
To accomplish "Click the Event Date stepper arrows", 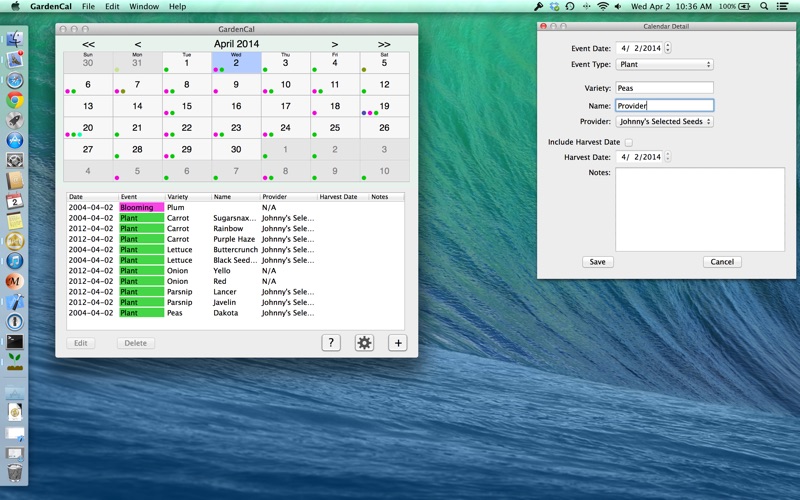I will tap(668, 48).
